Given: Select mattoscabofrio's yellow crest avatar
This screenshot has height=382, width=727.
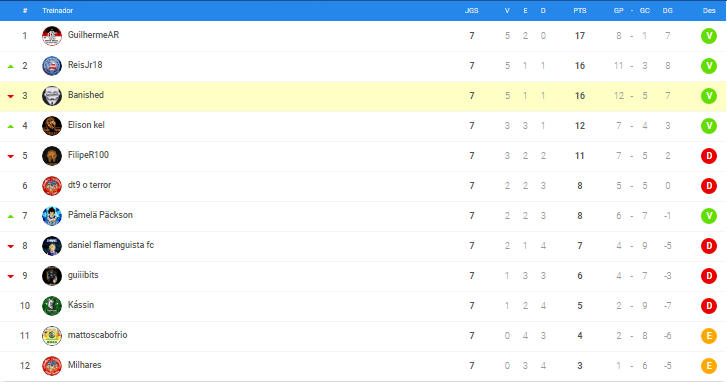Looking at the screenshot, I should click(x=52, y=336).
